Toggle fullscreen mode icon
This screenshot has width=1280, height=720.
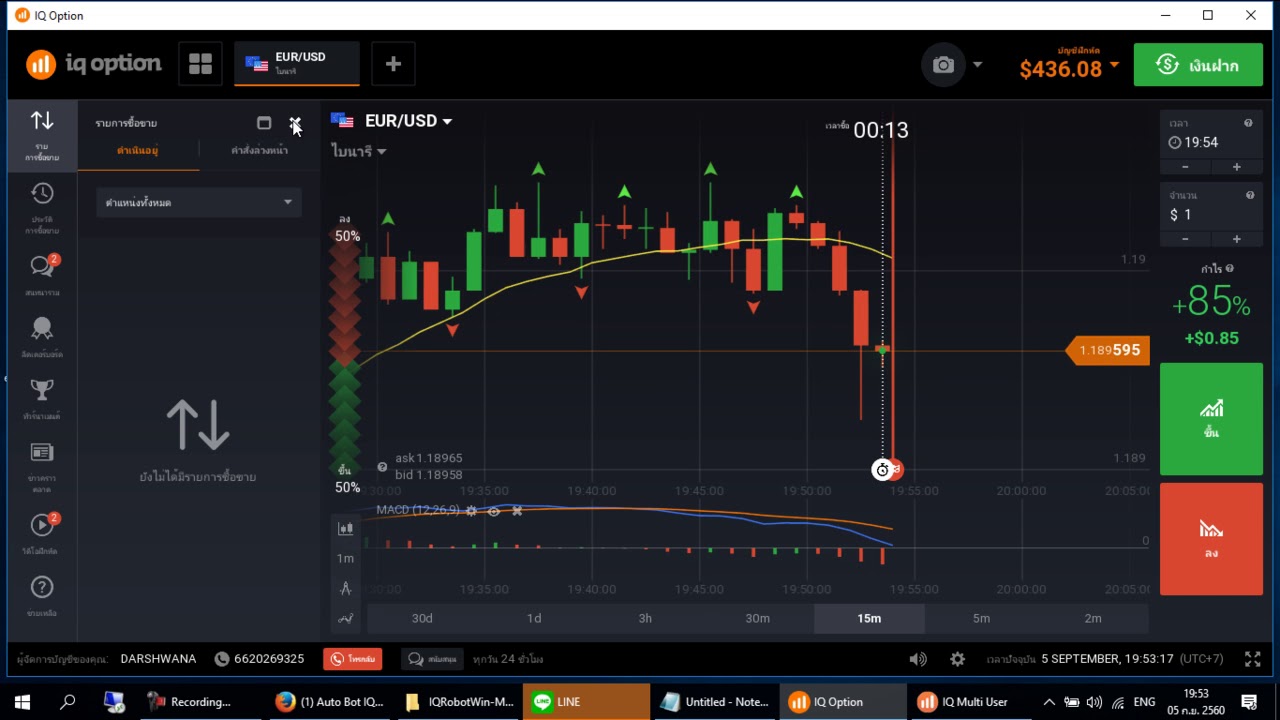pyautogui.click(x=1252, y=659)
